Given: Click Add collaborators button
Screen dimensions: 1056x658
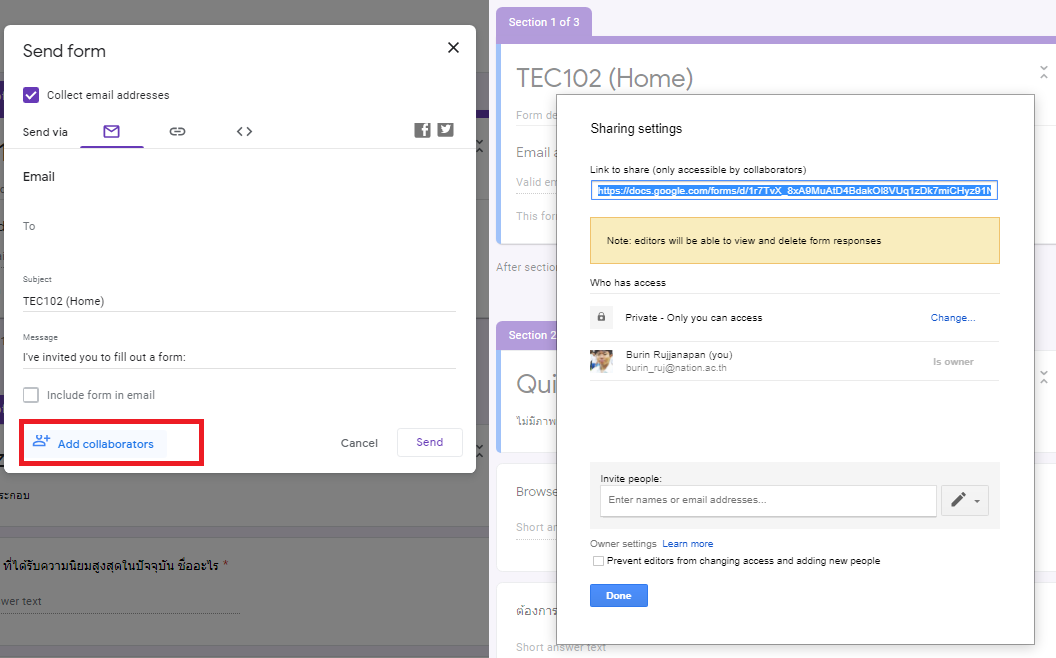Looking at the screenshot, I should pyautogui.click(x=94, y=443).
